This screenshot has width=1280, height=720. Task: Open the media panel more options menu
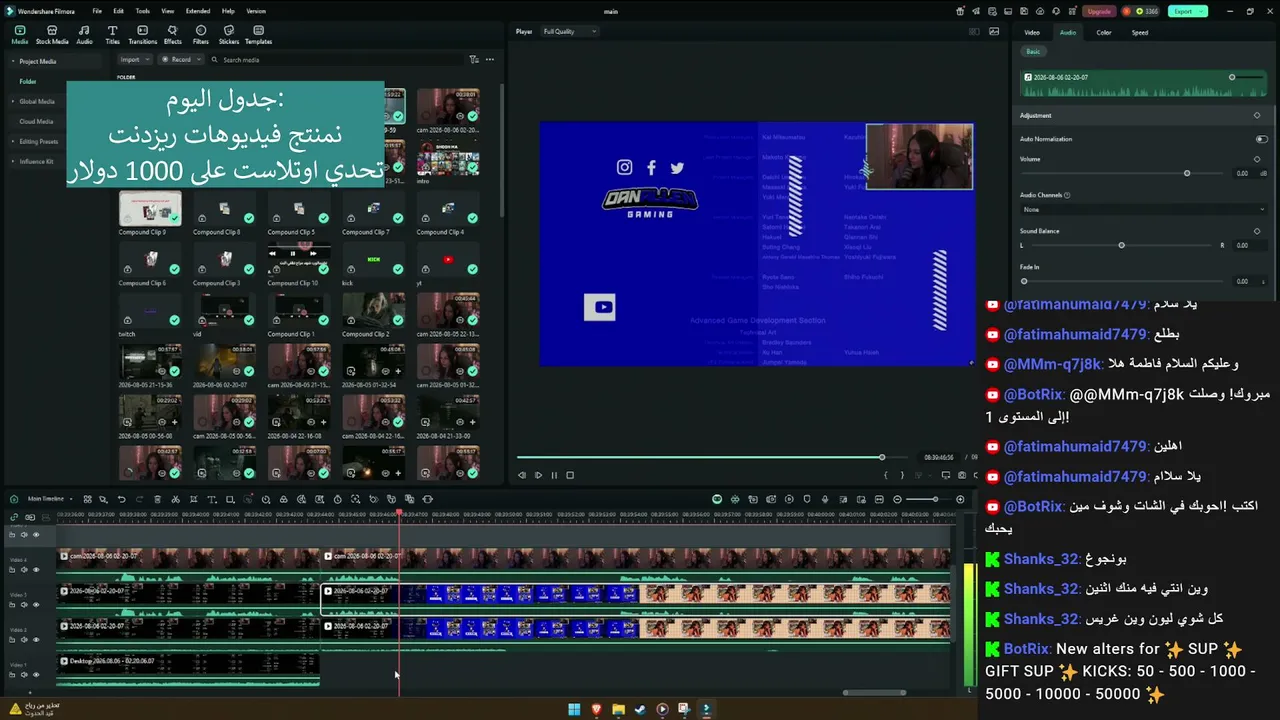click(490, 60)
